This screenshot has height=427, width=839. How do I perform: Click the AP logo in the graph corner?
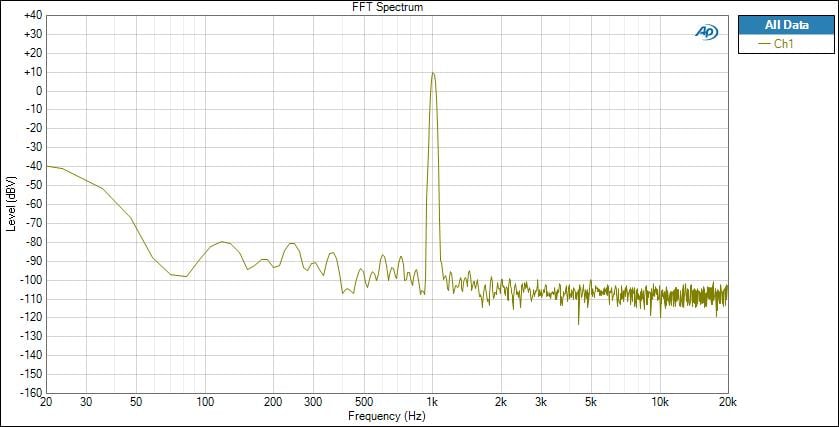(706, 32)
